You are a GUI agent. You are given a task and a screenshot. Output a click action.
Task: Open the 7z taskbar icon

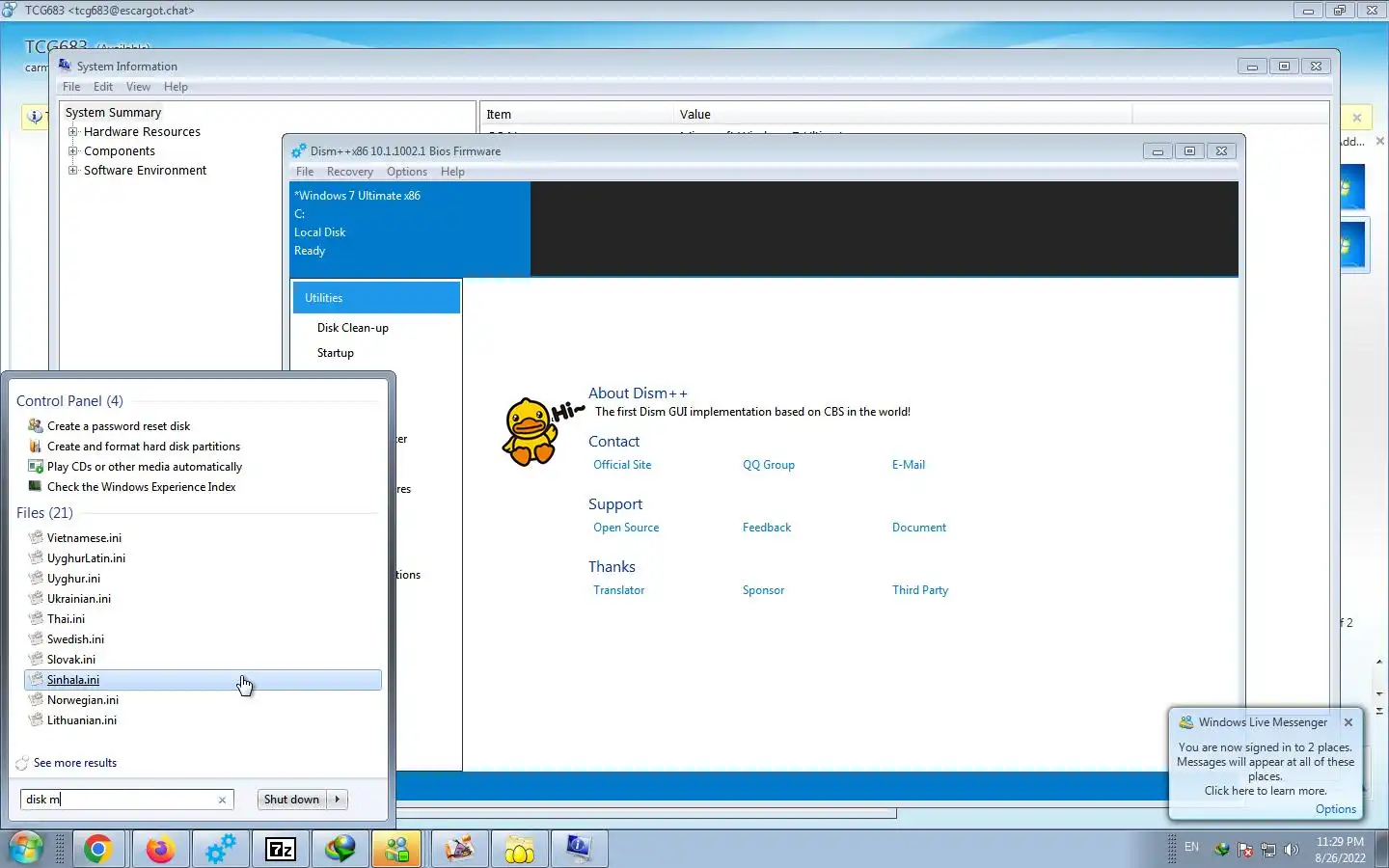(x=280, y=849)
